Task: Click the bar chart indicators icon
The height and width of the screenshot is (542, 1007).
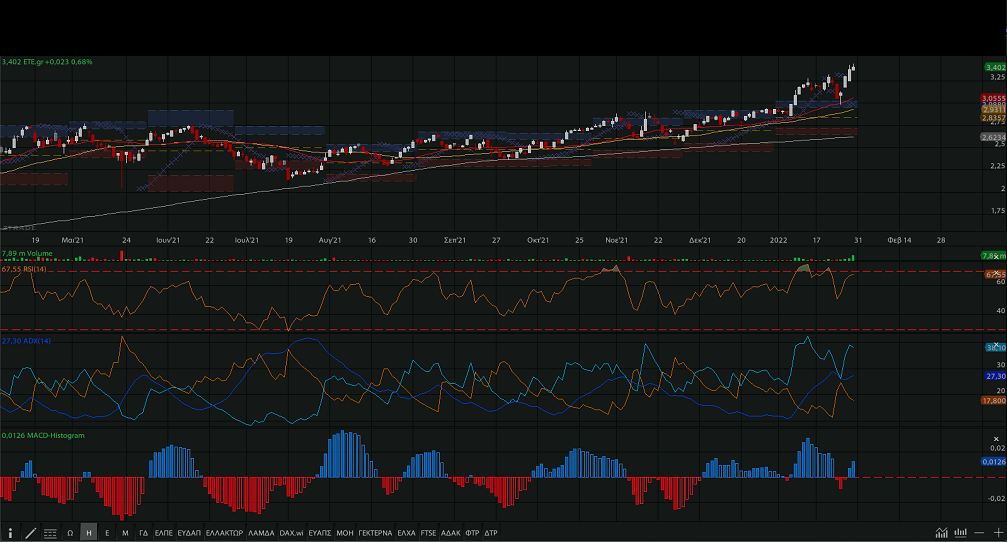Action: [x=960, y=533]
